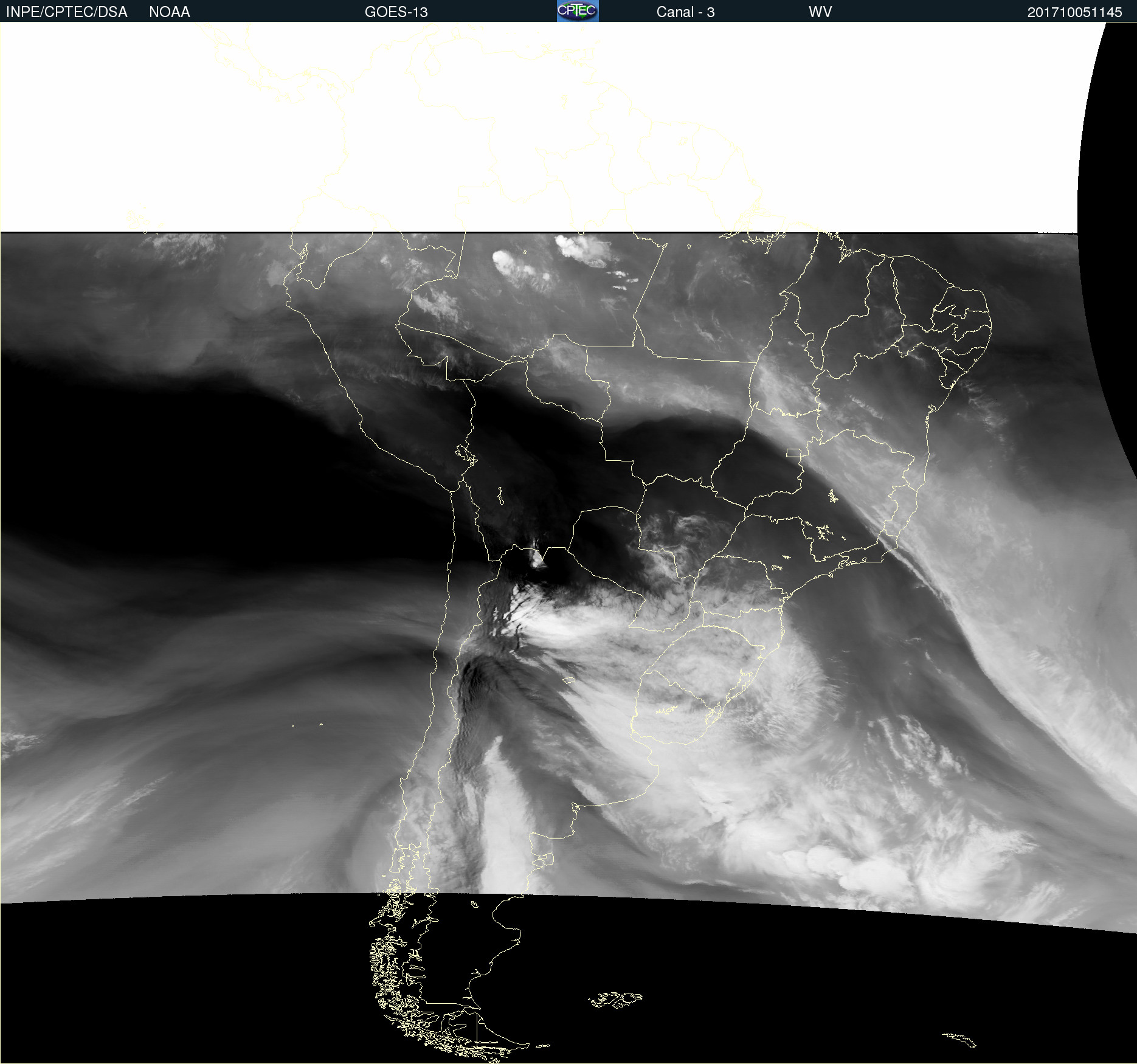
Task: Click the Canal - 3 channel label
Action: (686, 12)
